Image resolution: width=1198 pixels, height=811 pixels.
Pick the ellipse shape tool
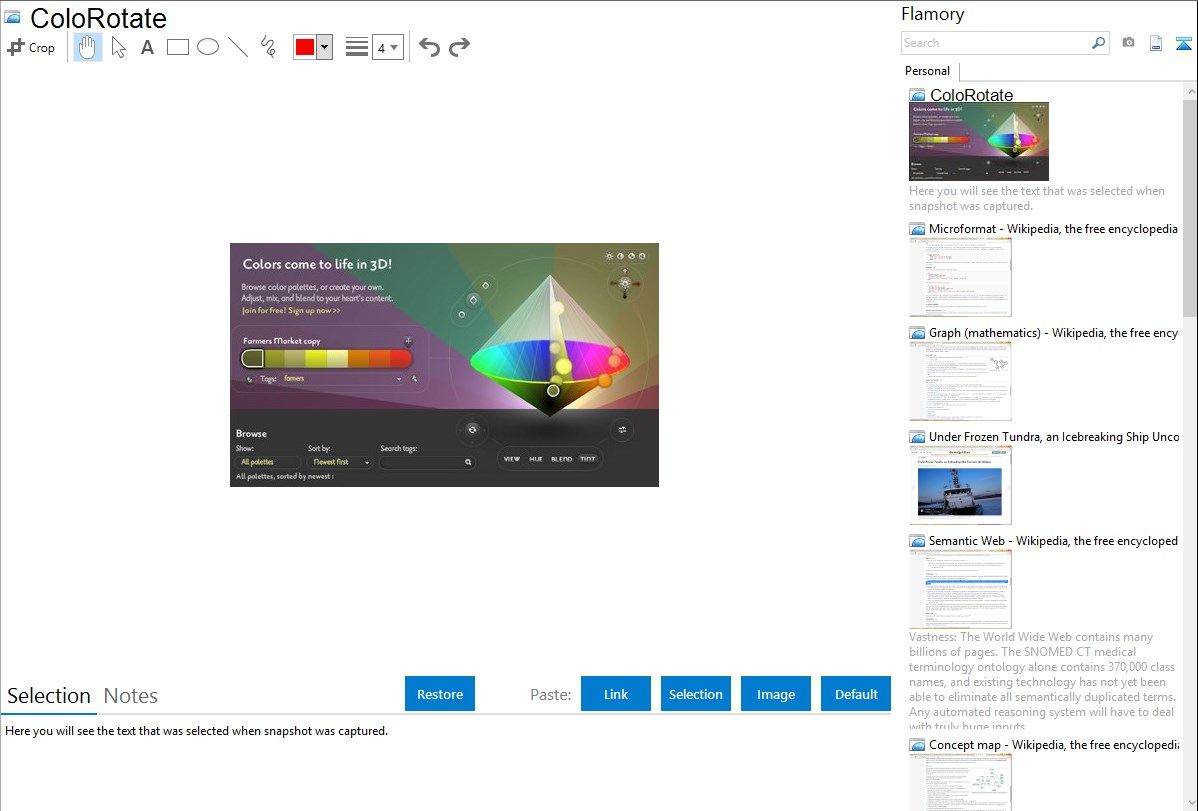(x=208, y=47)
